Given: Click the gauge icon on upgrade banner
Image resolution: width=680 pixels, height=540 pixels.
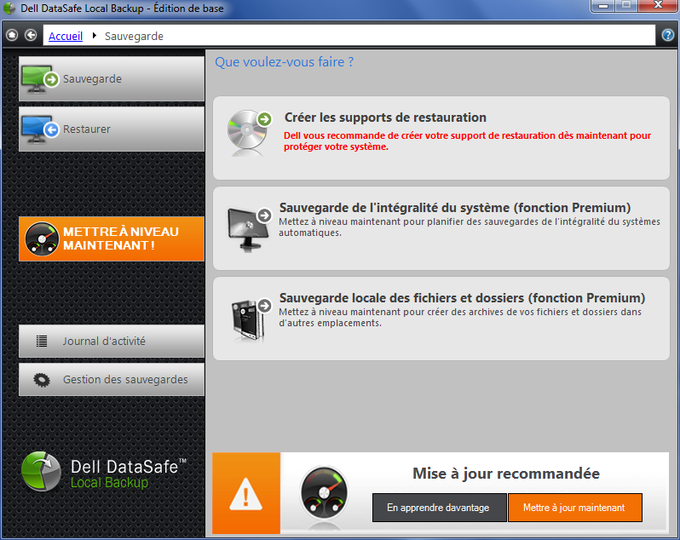Looking at the screenshot, I should click(42, 239).
